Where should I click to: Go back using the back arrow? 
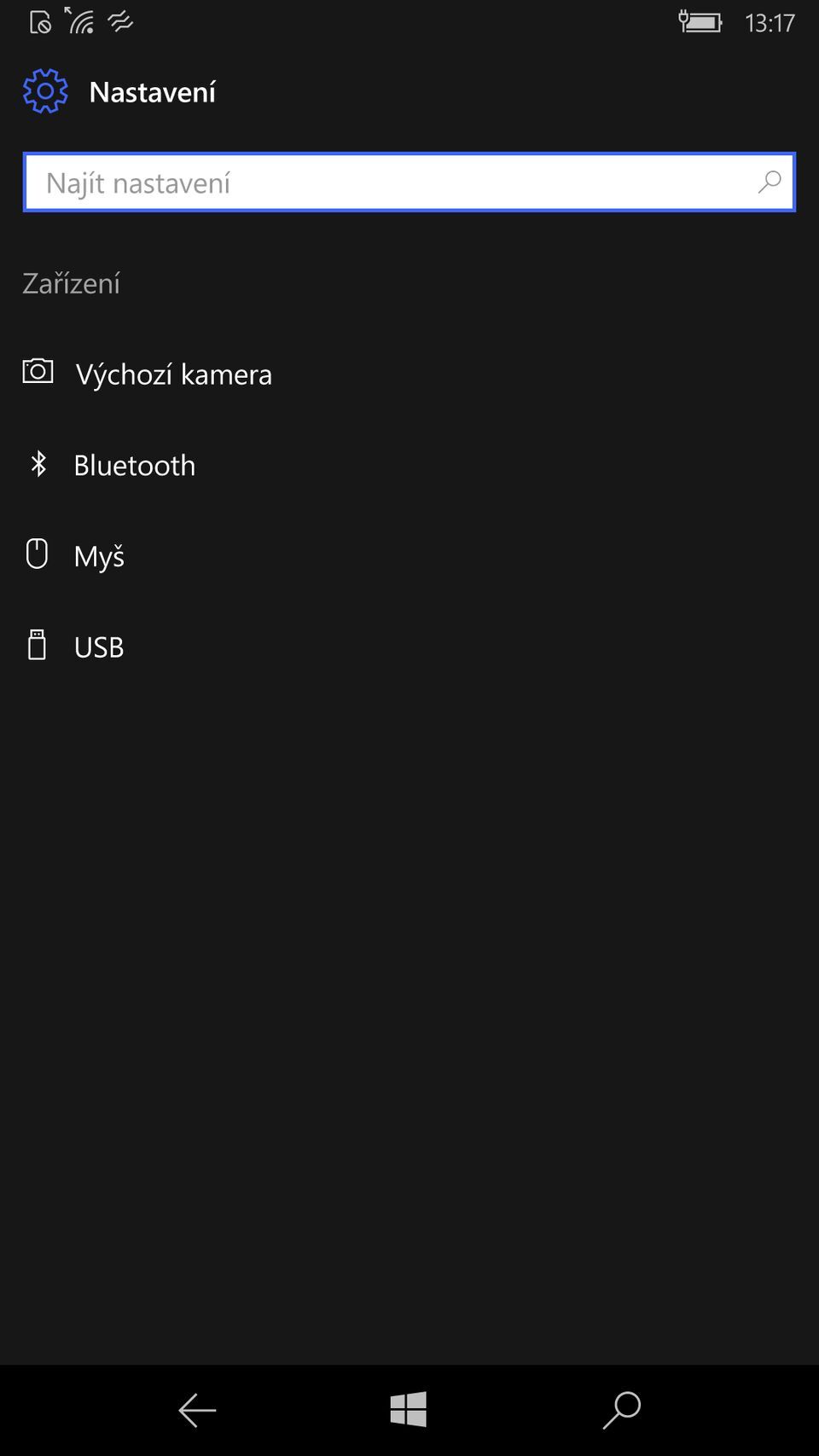tap(197, 1410)
